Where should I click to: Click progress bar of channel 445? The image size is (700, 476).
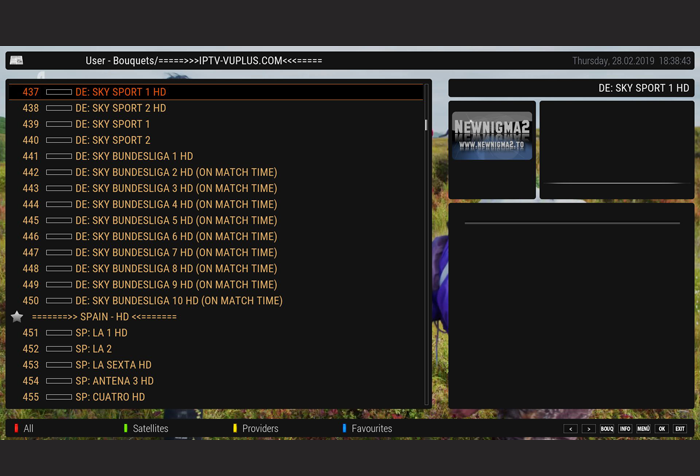pos(59,221)
